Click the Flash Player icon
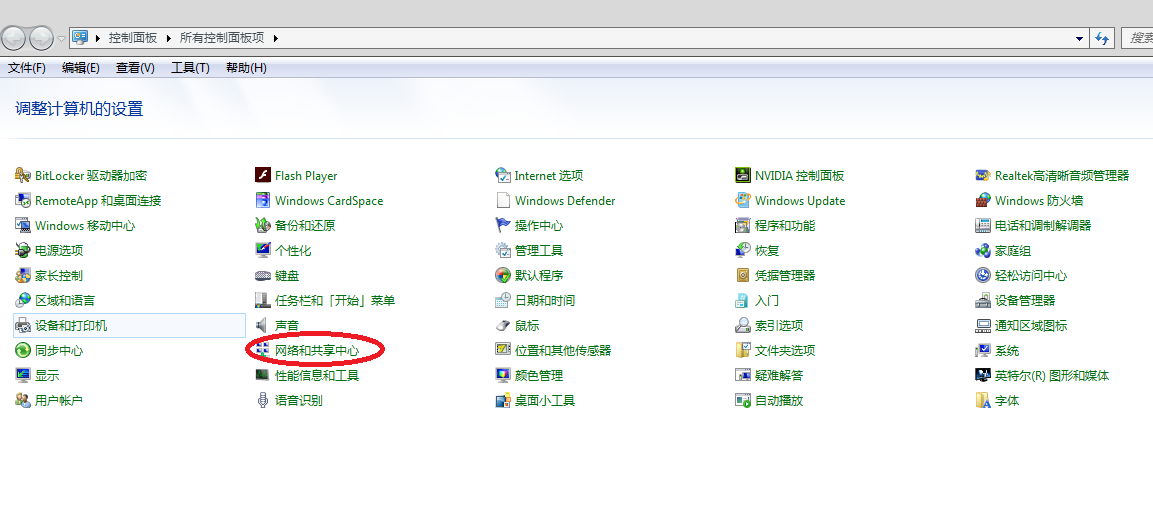This screenshot has height=515, width=1153. point(263,175)
